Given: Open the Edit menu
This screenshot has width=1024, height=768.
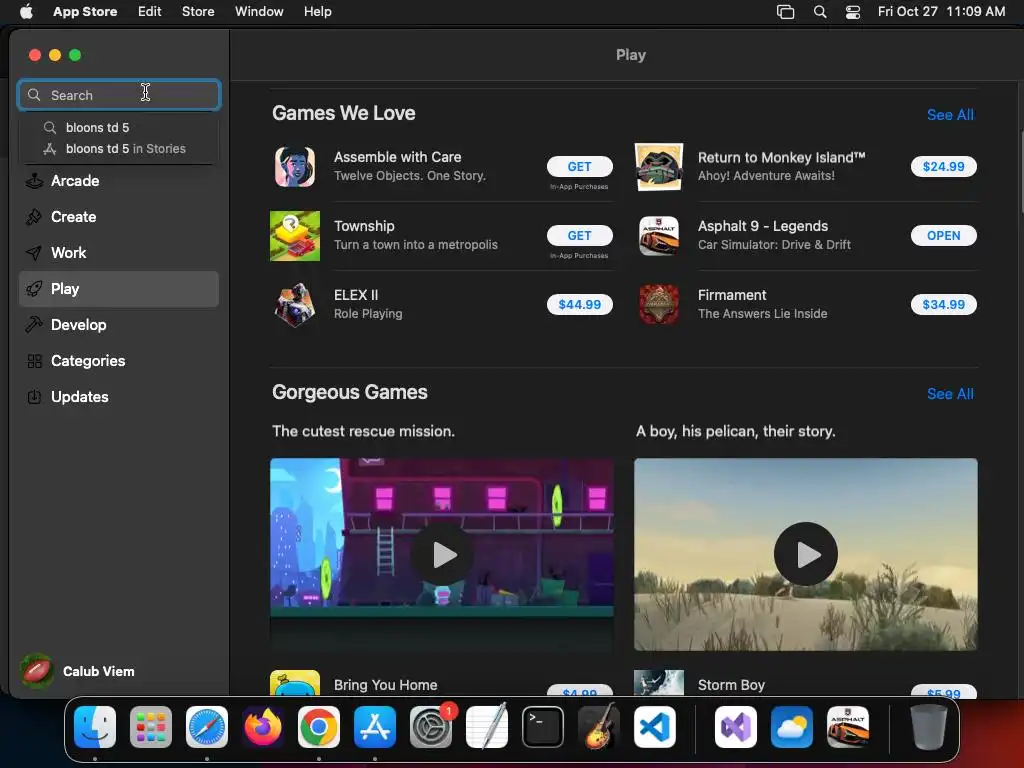Looking at the screenshot, I should pos(150,12).
